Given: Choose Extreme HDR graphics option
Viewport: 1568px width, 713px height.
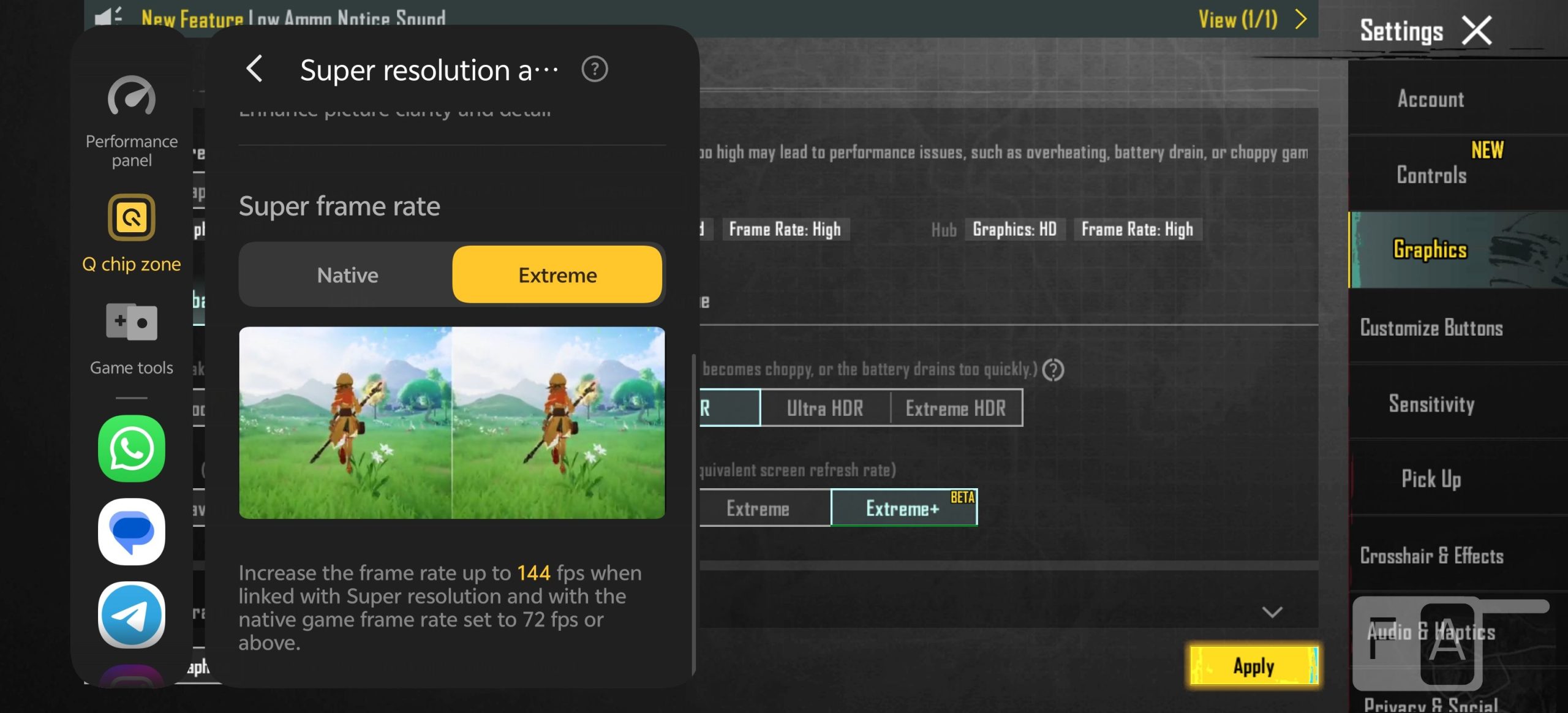Looking at the screenshot, I should [x=956, y=408].
